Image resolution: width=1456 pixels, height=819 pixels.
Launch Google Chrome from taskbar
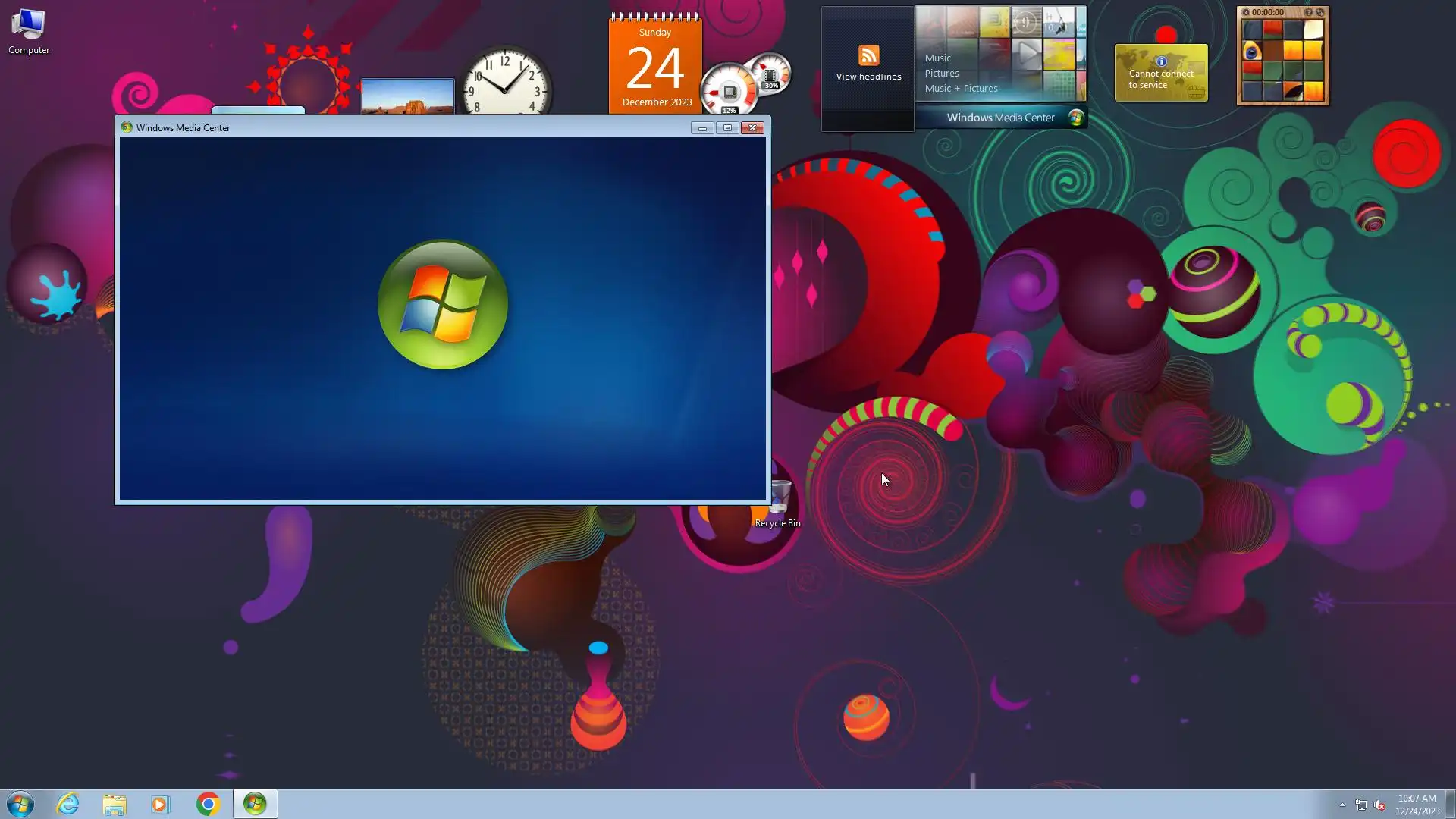tap(208, 804)
